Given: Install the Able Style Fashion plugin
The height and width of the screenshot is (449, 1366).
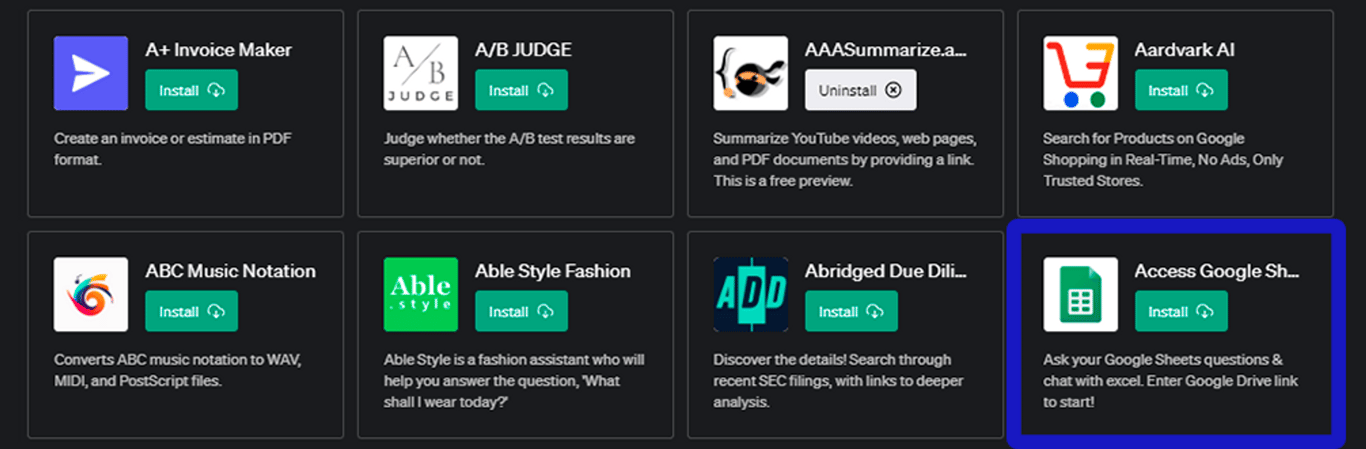Looking at the screenshot, I should pos(521,311).
